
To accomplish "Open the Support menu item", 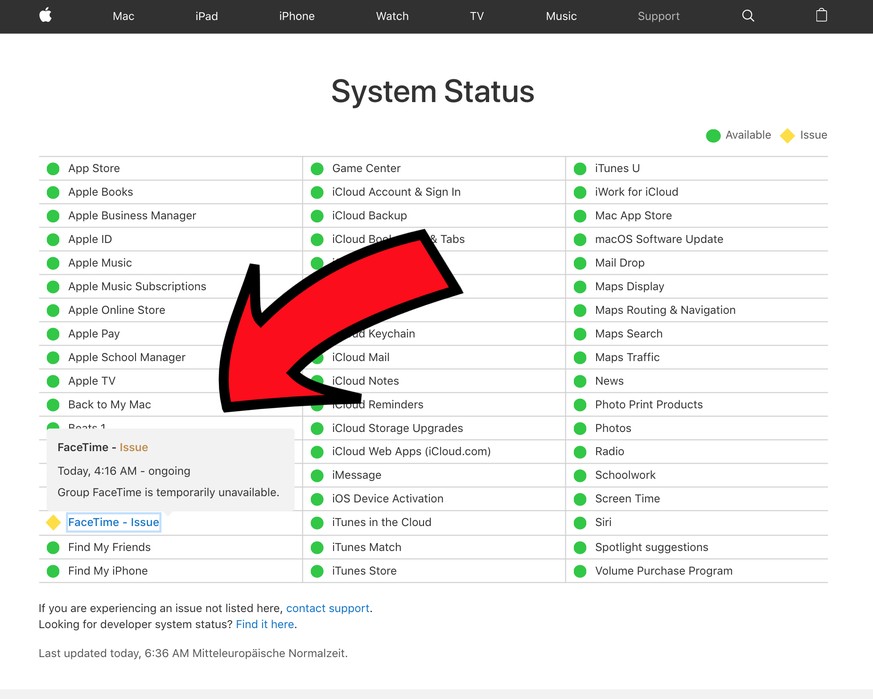I will pyautogui.click(x=659, y=16).
